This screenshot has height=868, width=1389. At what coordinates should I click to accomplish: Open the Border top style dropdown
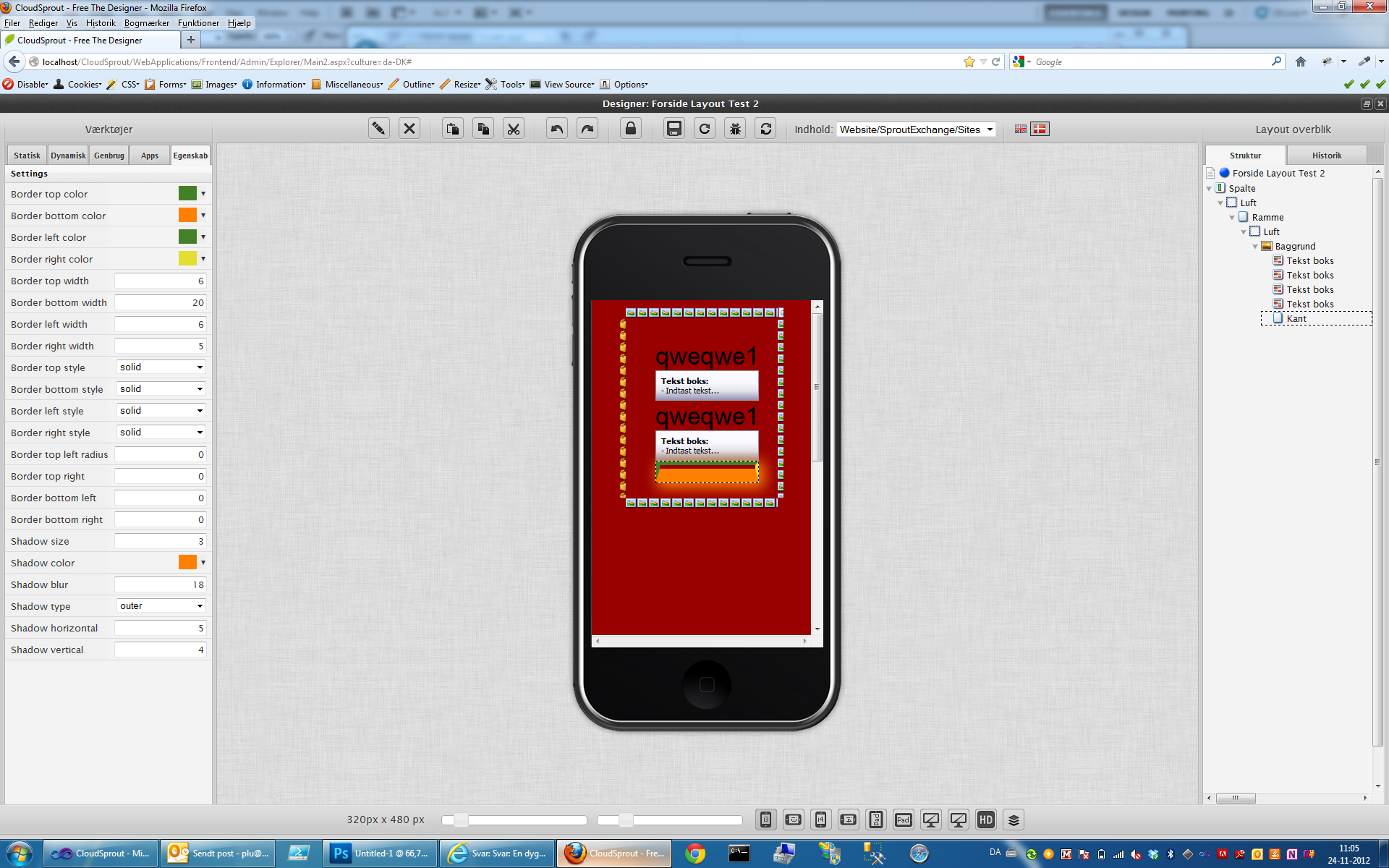161,367
